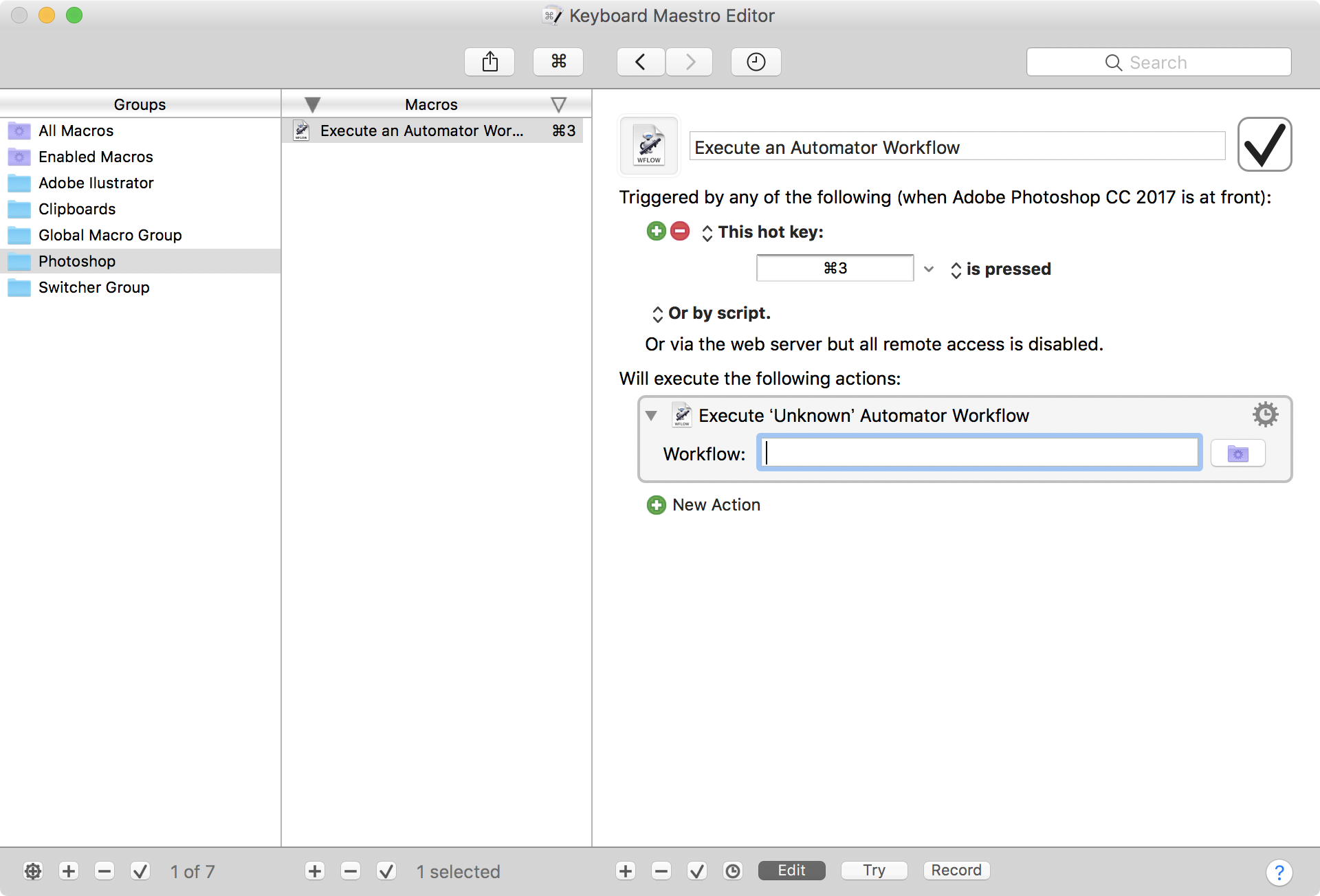
Task: Select the Execute an Automator Workflow macro row
Action: click(x=432, y=131)
